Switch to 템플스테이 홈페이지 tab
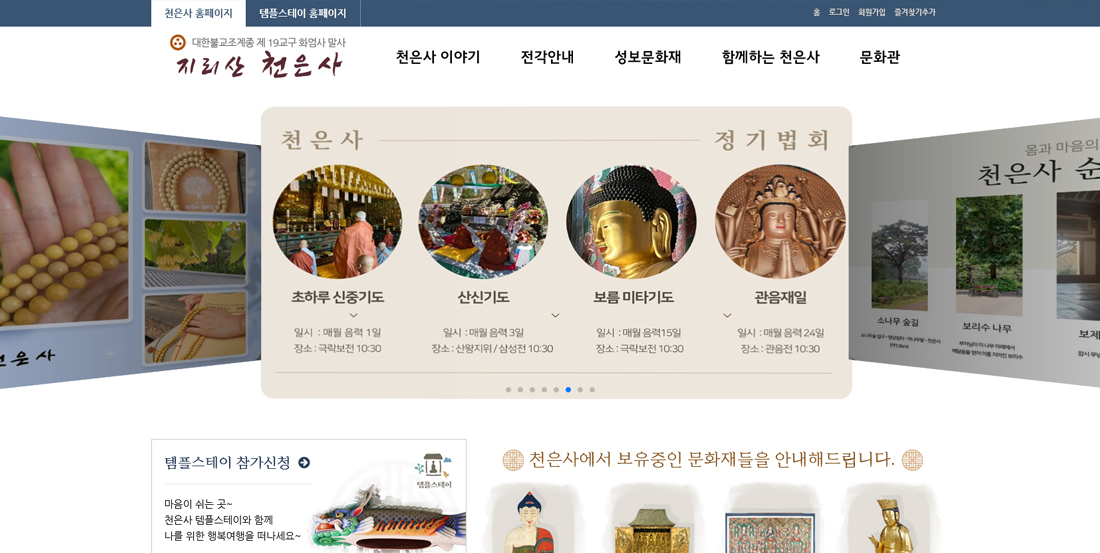The width and height of the screenshot is (1100, 553). click(x=302, y=13)
